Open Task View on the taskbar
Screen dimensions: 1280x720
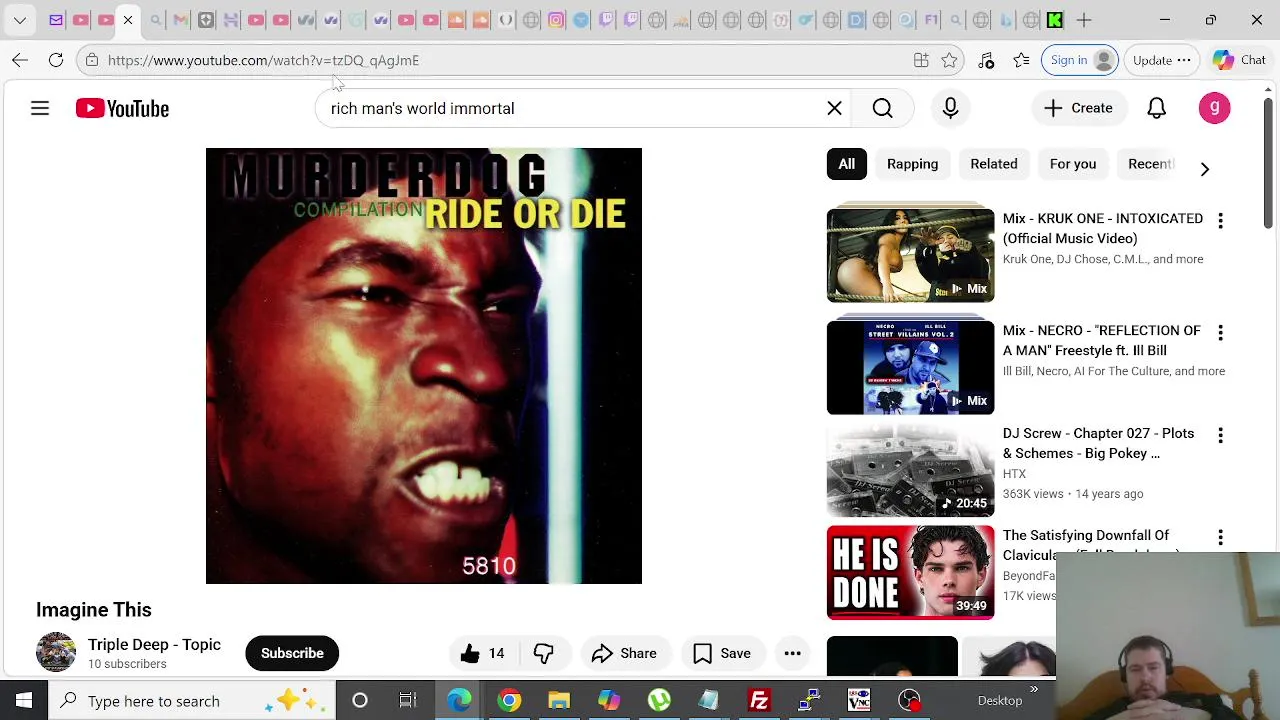[x=408, y=701]
